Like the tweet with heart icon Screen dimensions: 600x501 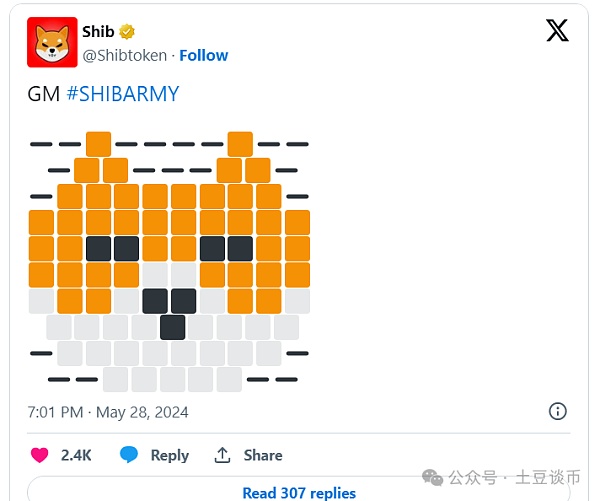pos(40,455)
